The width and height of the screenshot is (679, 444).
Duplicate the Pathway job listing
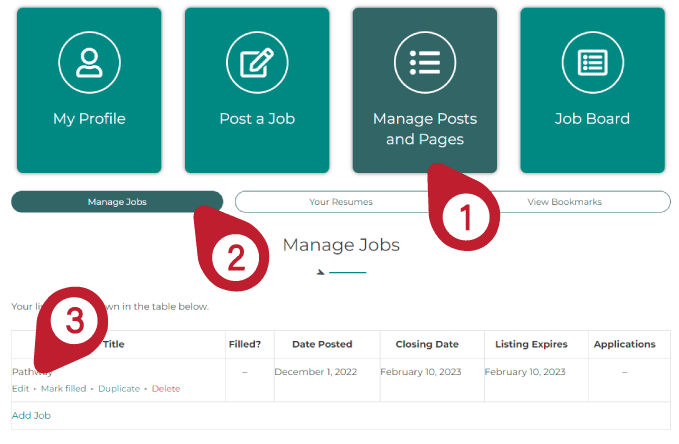119,388
